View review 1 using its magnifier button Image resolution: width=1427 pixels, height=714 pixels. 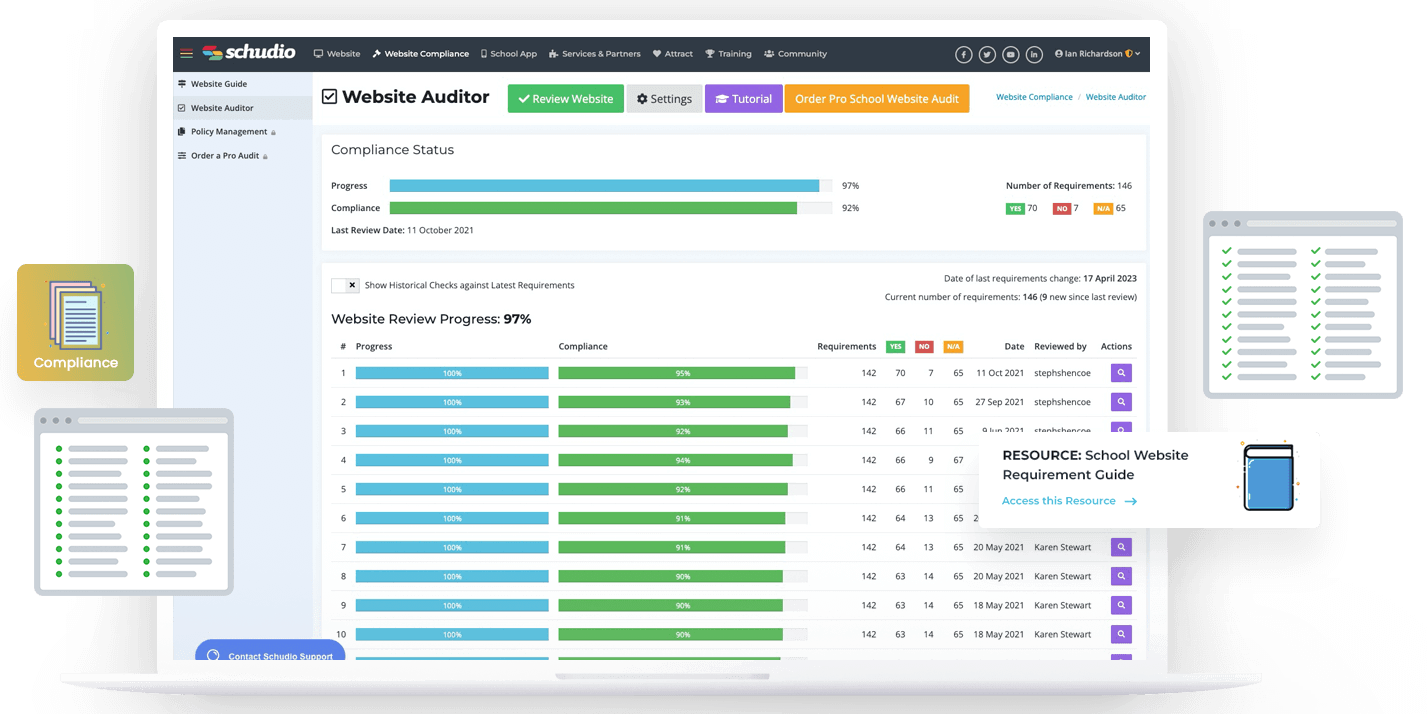click(1121, 373)
